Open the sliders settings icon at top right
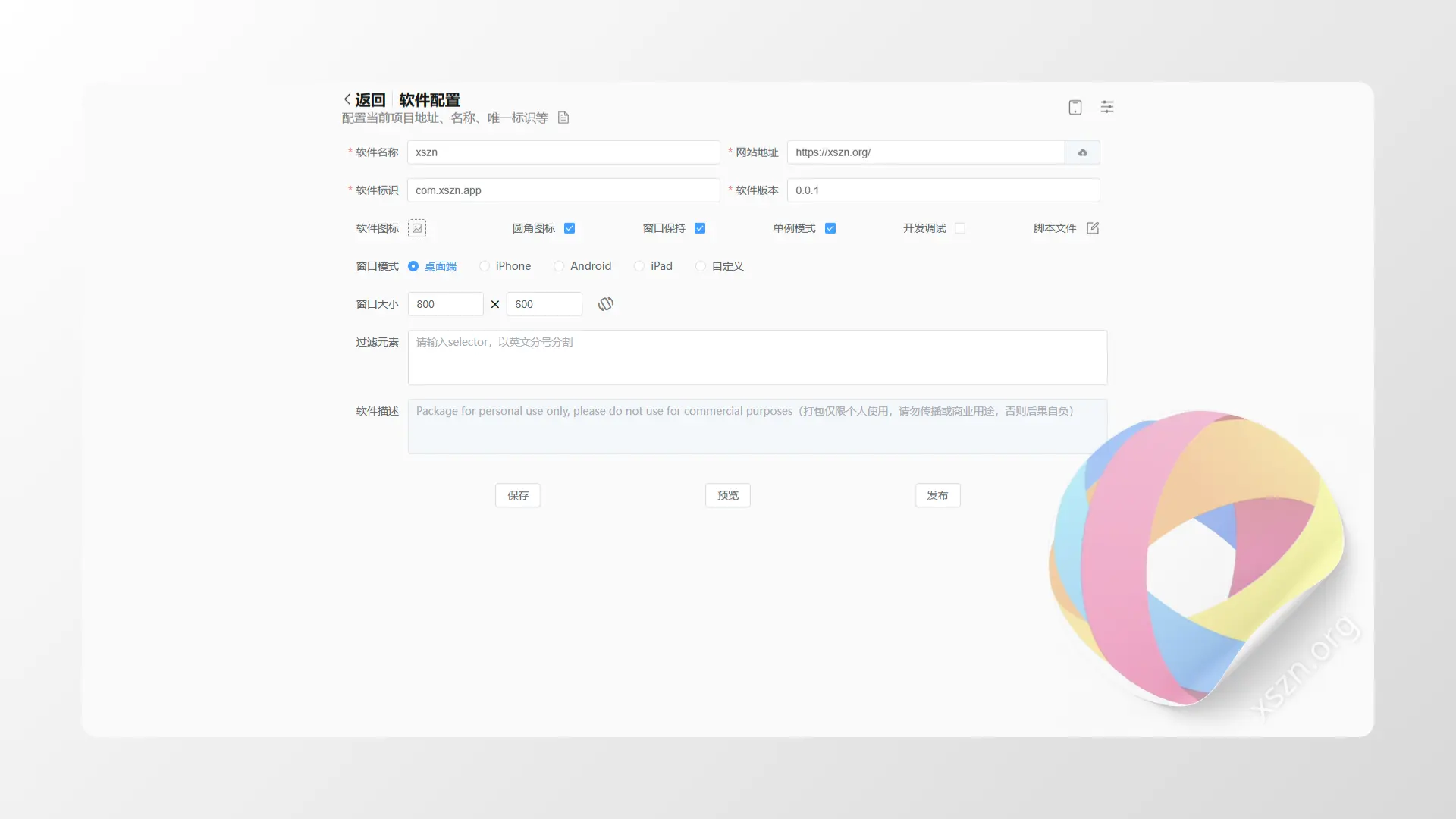Viewport: 1456px width, 819px height. coord(1107,107)
